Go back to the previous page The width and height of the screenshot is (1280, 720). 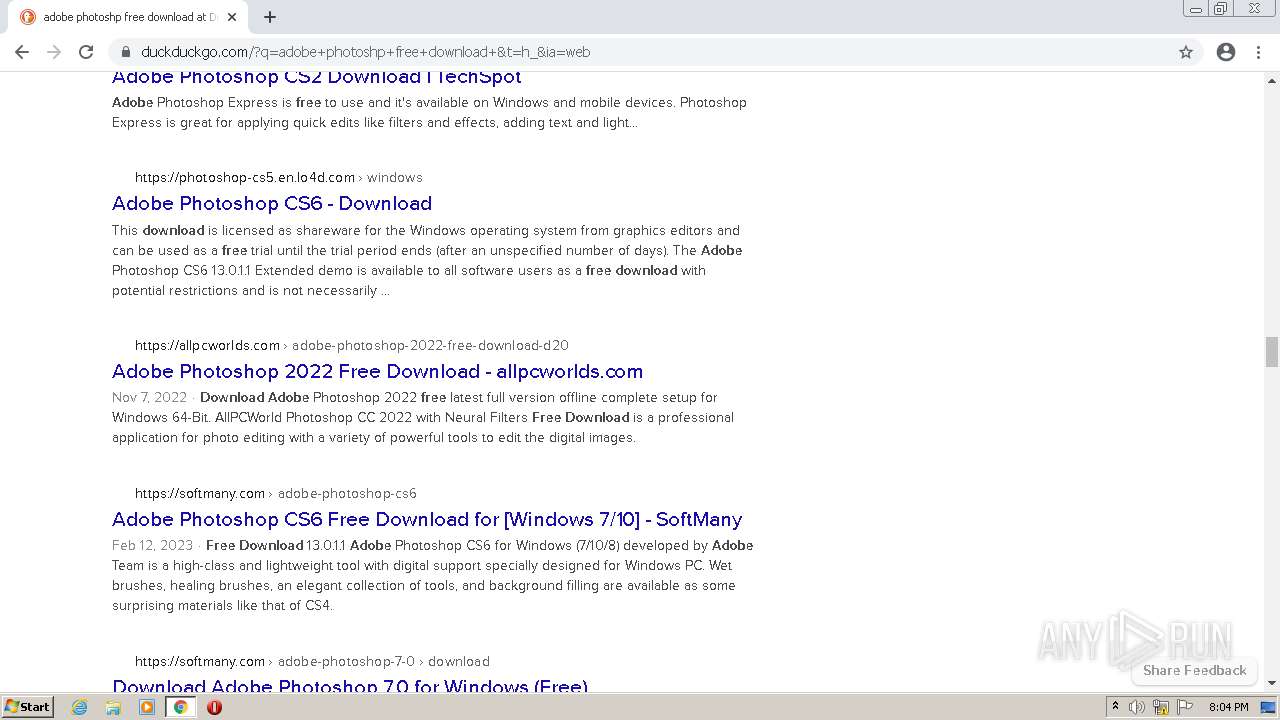(22, 52)
